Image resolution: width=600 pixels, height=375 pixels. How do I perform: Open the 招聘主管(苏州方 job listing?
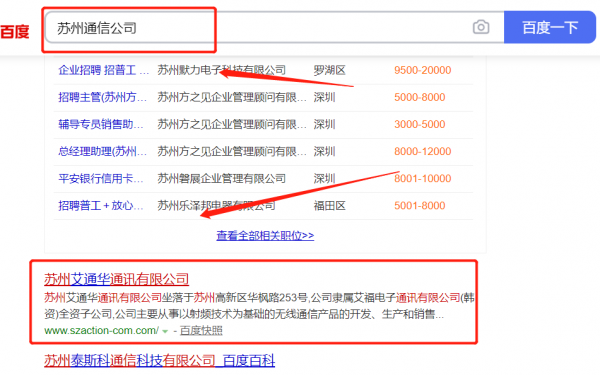click(102, 97)
